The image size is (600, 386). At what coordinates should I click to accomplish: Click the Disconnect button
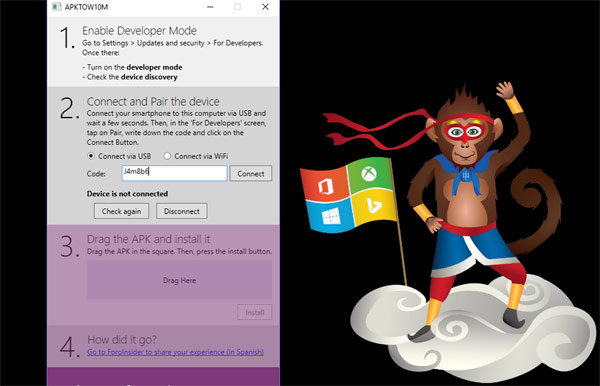[x=181, y=211]
